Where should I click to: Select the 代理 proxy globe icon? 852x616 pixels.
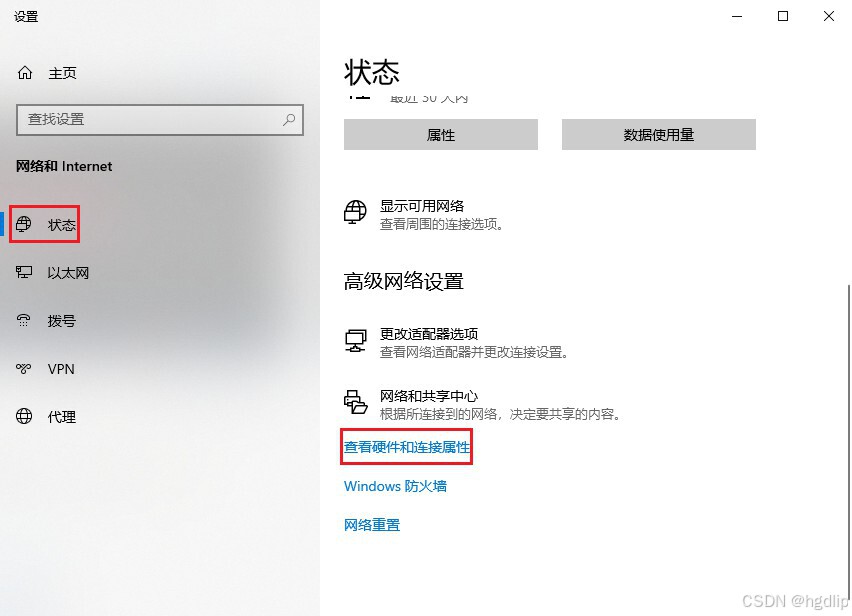pyautogui.click(x=24, y=416)
